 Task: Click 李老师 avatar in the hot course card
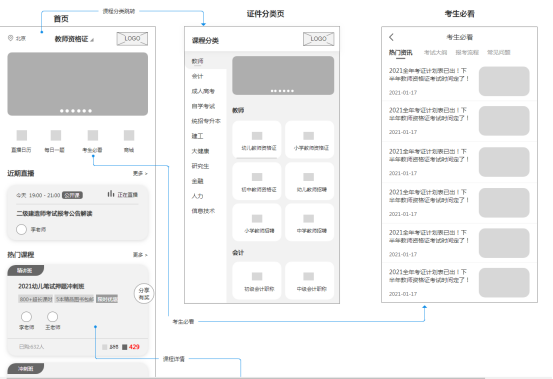(x=26, y=317)
